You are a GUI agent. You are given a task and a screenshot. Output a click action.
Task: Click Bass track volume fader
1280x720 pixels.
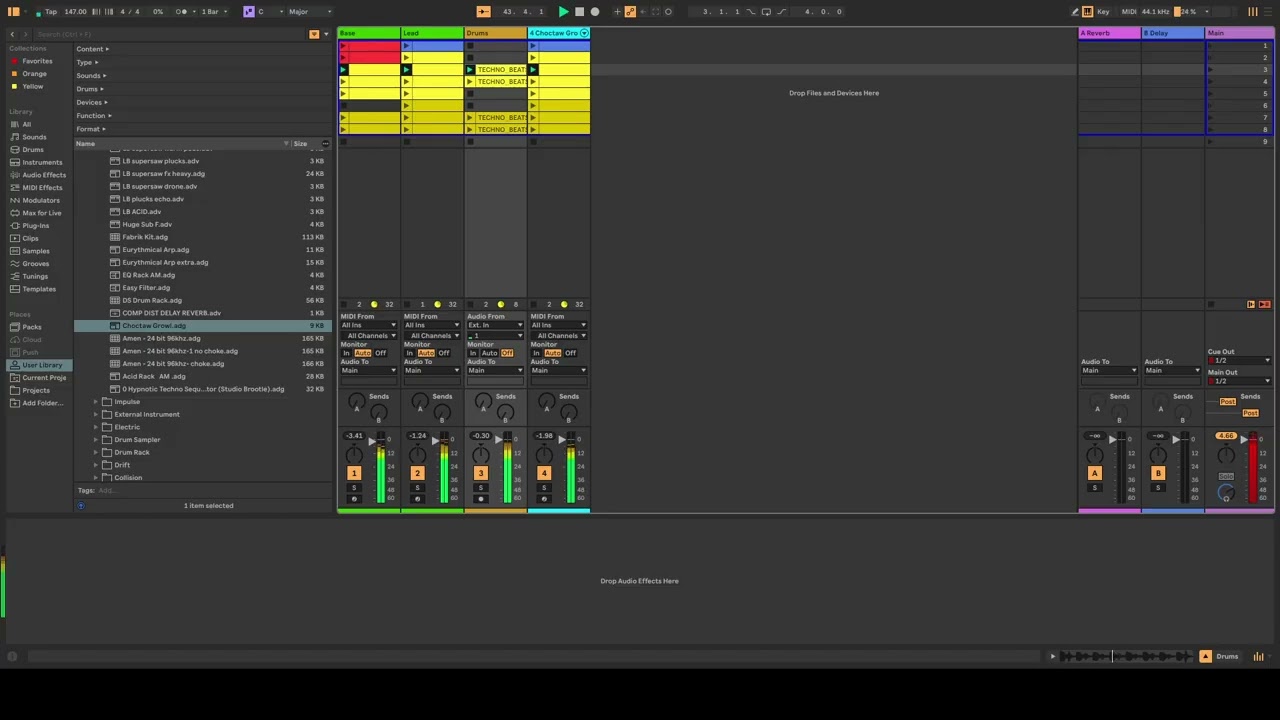[371, 441]
